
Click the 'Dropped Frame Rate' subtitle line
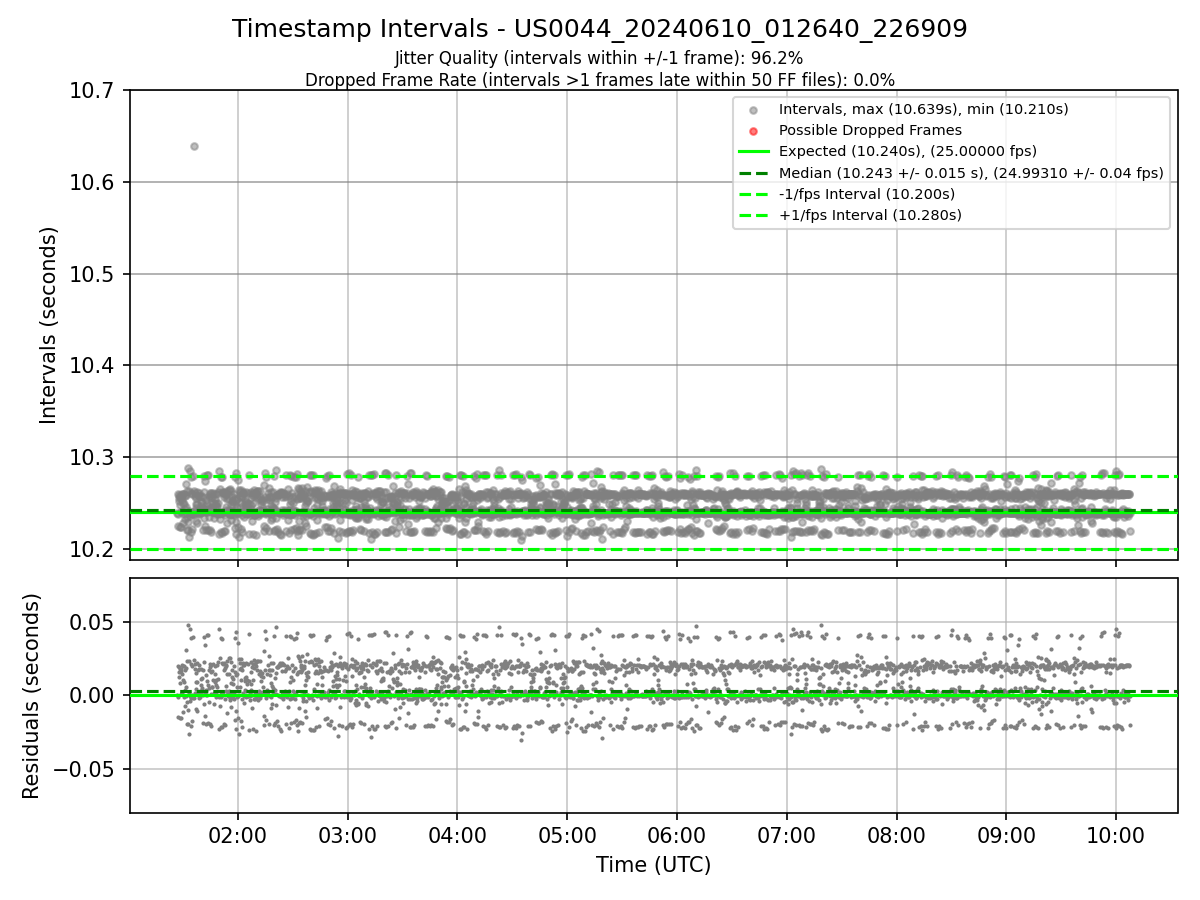click(x=599, y=80)
